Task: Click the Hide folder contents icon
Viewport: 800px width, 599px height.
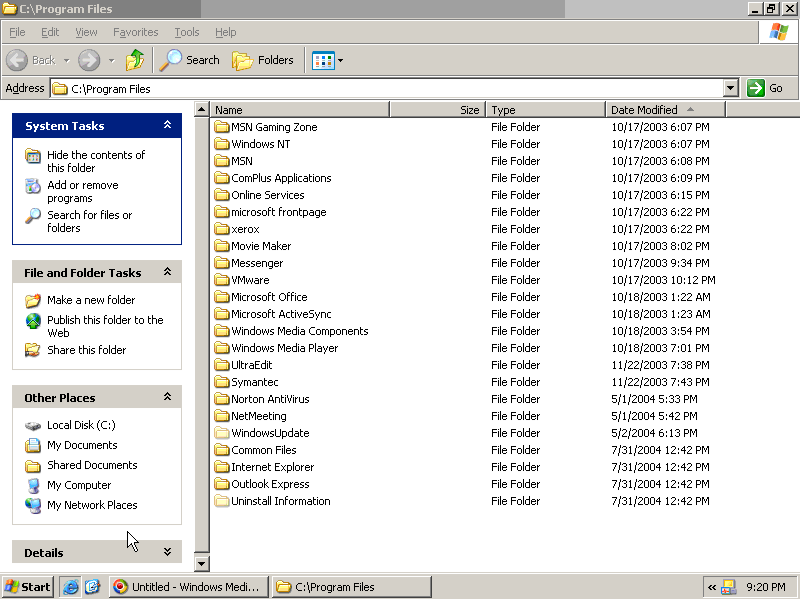Action: pyautogui.click(x=33, y=156)
